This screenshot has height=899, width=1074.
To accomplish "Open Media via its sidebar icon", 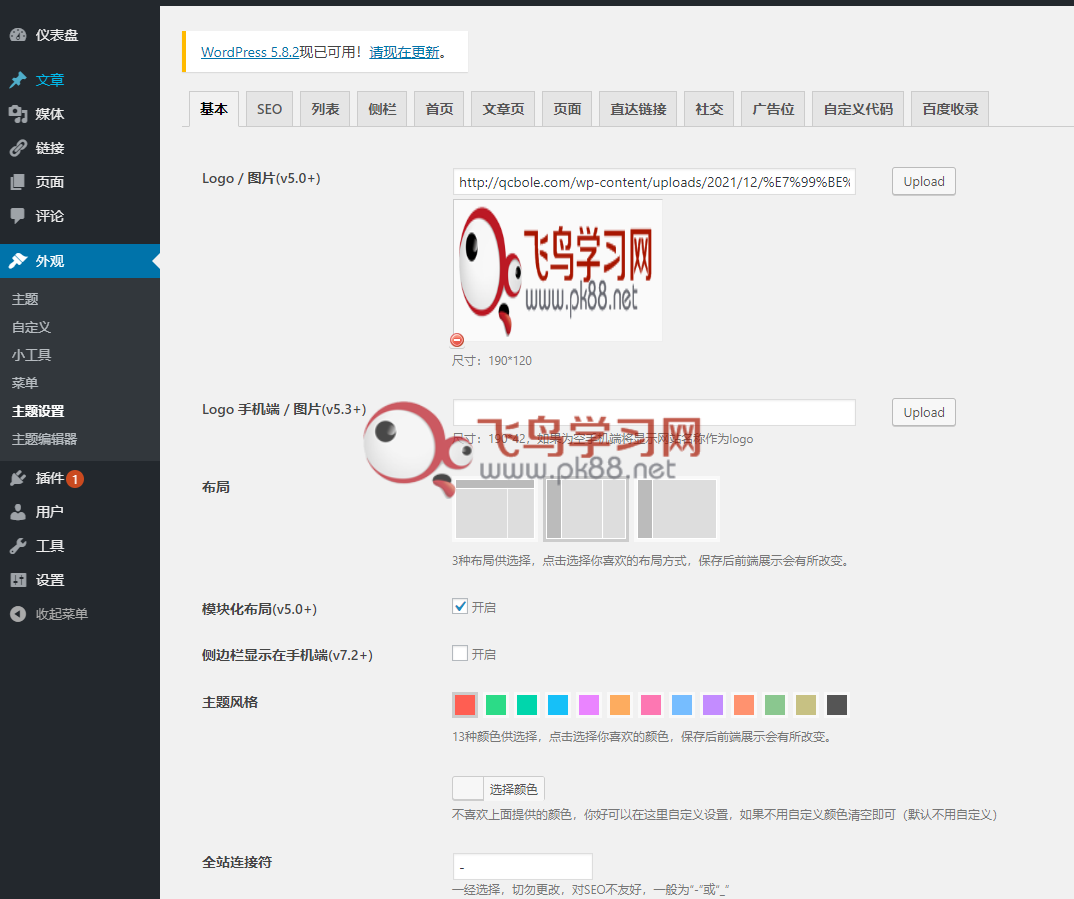I will [x=18, y=114].
